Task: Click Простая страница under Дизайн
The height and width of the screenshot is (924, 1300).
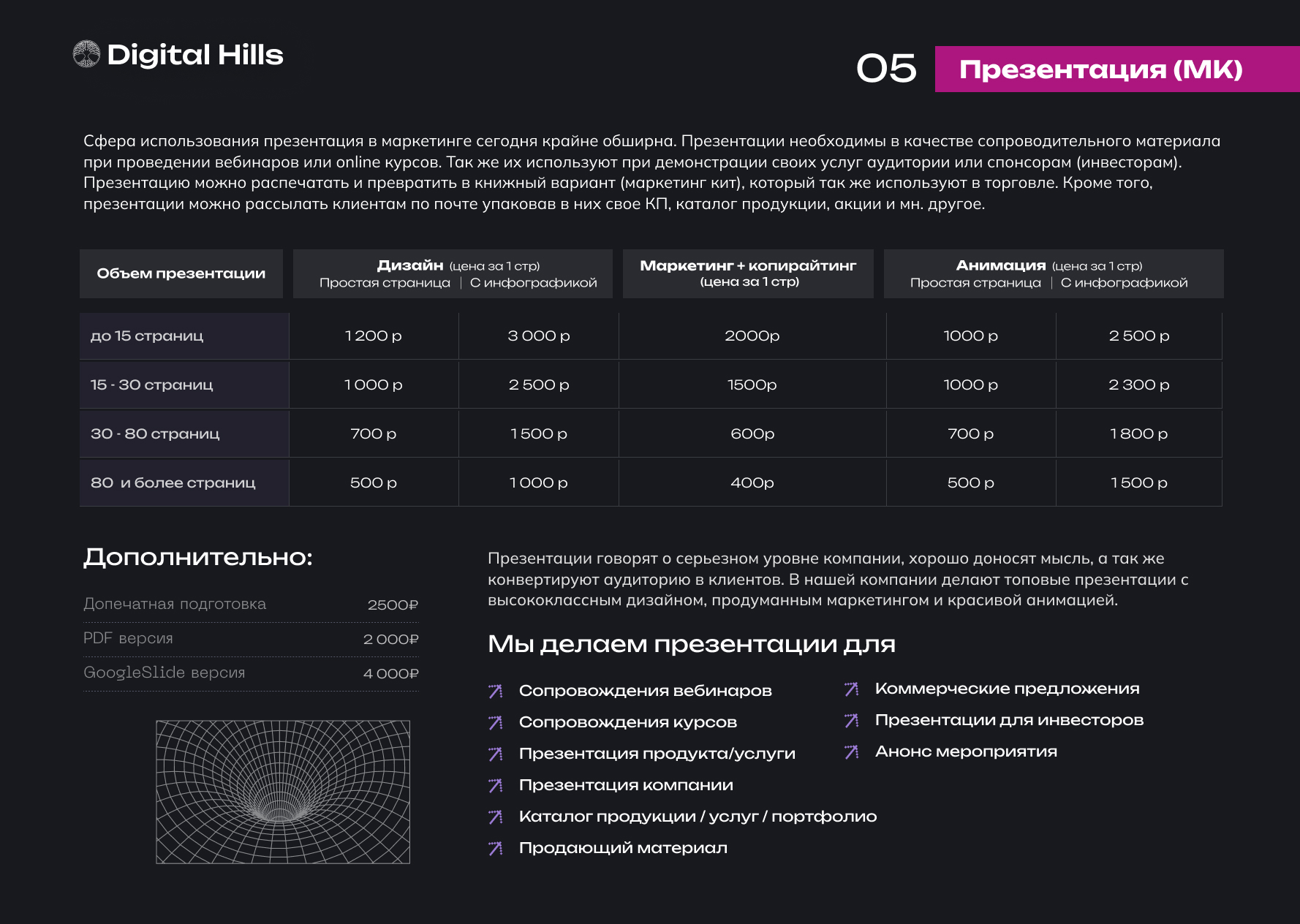Action: (385, 283)
